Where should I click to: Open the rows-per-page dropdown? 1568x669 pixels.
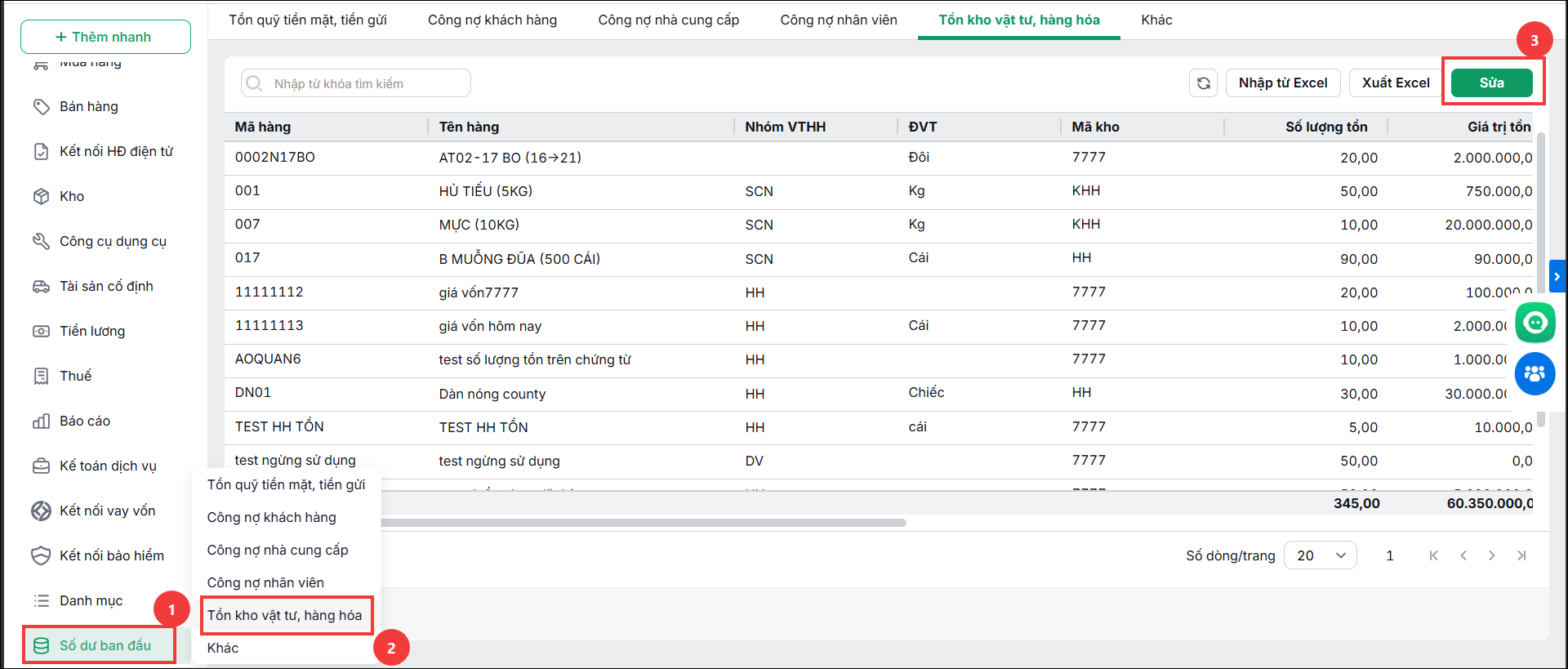(1321, 555)
